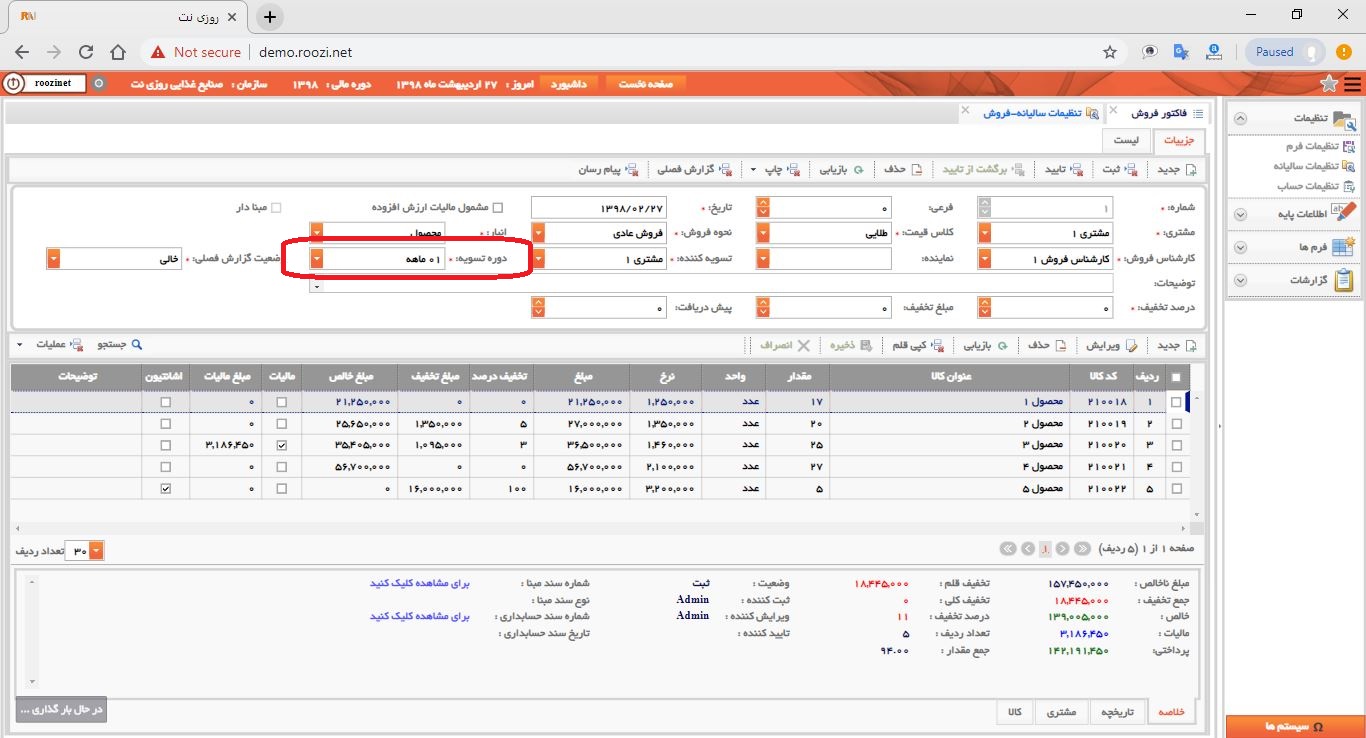Click the چاپ (print) toolbar icon

click(795, 169)
